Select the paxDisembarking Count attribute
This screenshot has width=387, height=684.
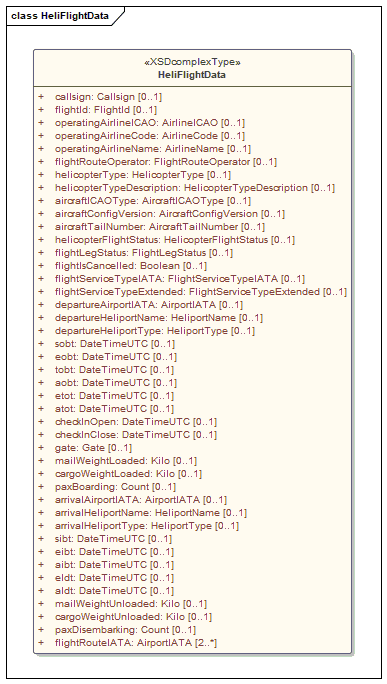[126, 629]
